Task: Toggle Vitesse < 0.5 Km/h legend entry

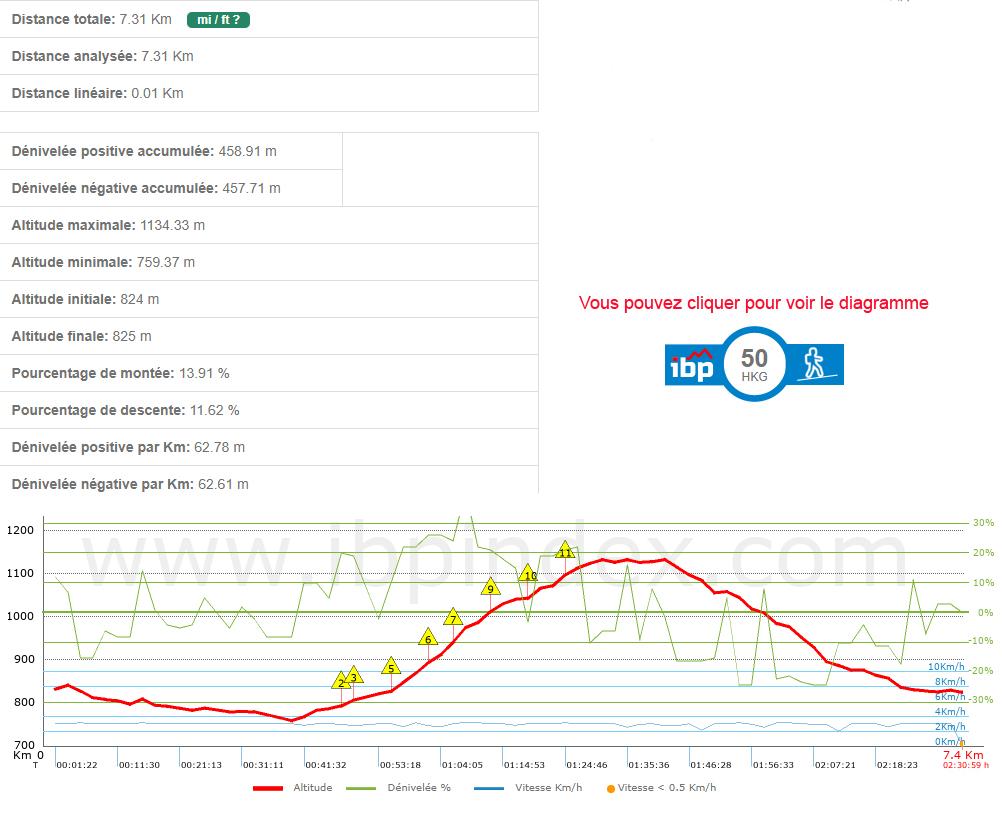Action: coord(666,788)
